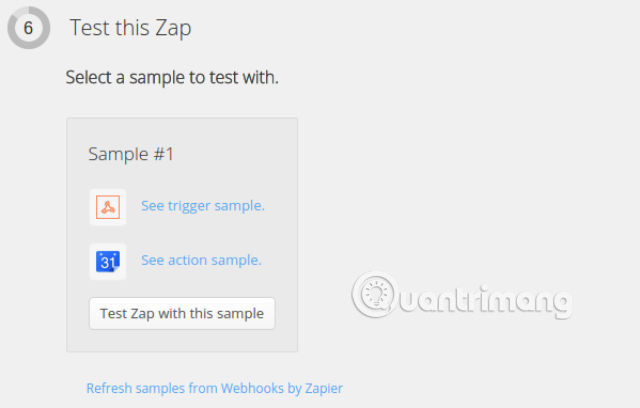Open the "See action sample." link
Viewport: 640px width, 408px height.
(x=201, y=260)
